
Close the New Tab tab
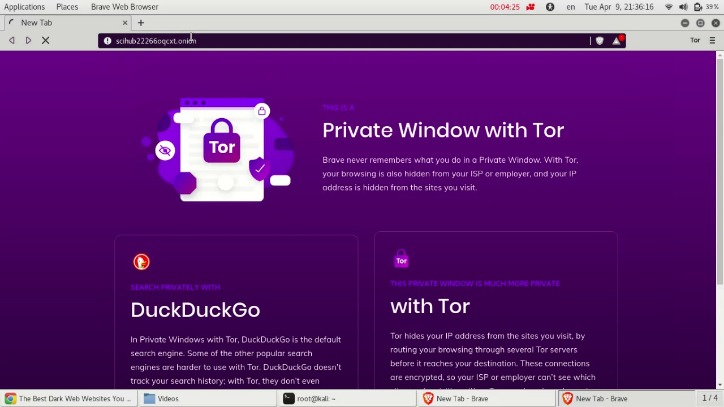tap(125, 23)
